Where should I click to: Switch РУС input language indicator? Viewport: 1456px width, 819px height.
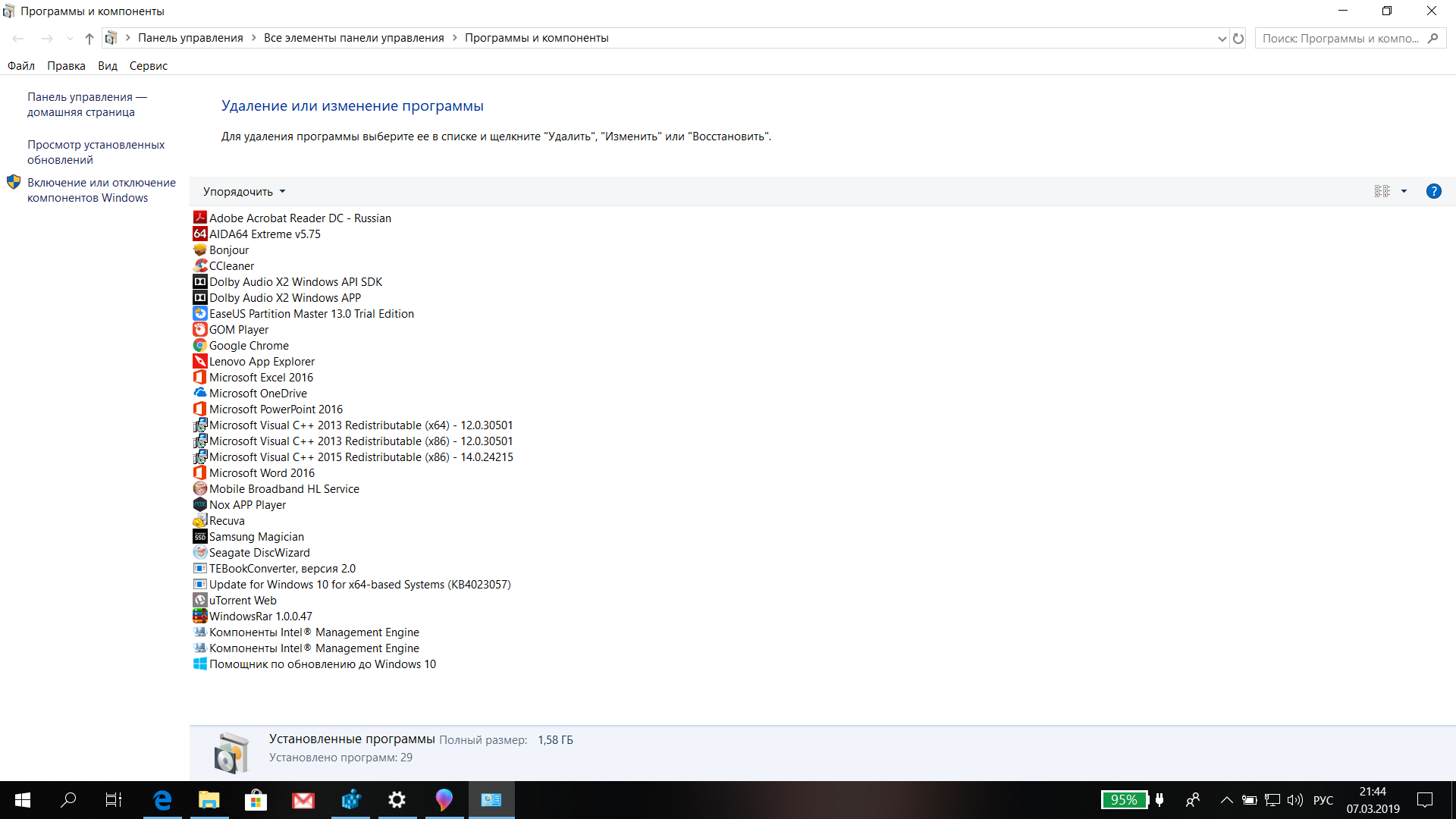(x=1323, y=800)
